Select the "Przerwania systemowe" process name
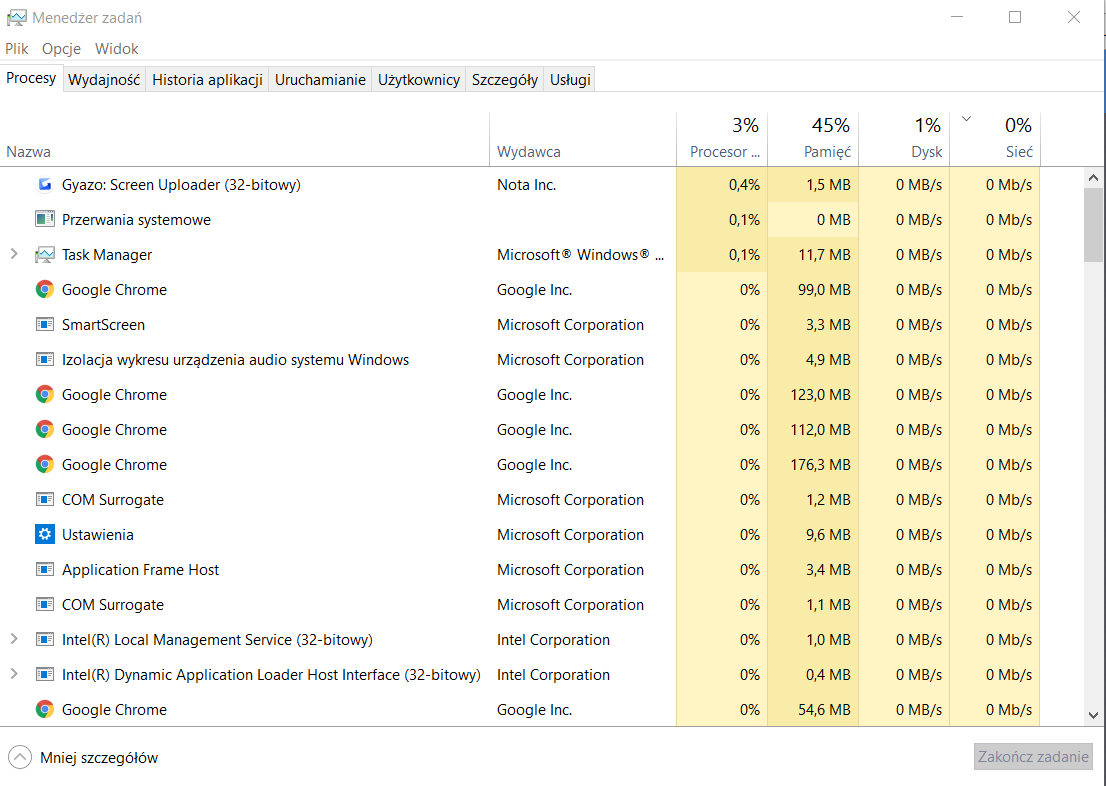The image size is (1106, 786). [136, 220]
